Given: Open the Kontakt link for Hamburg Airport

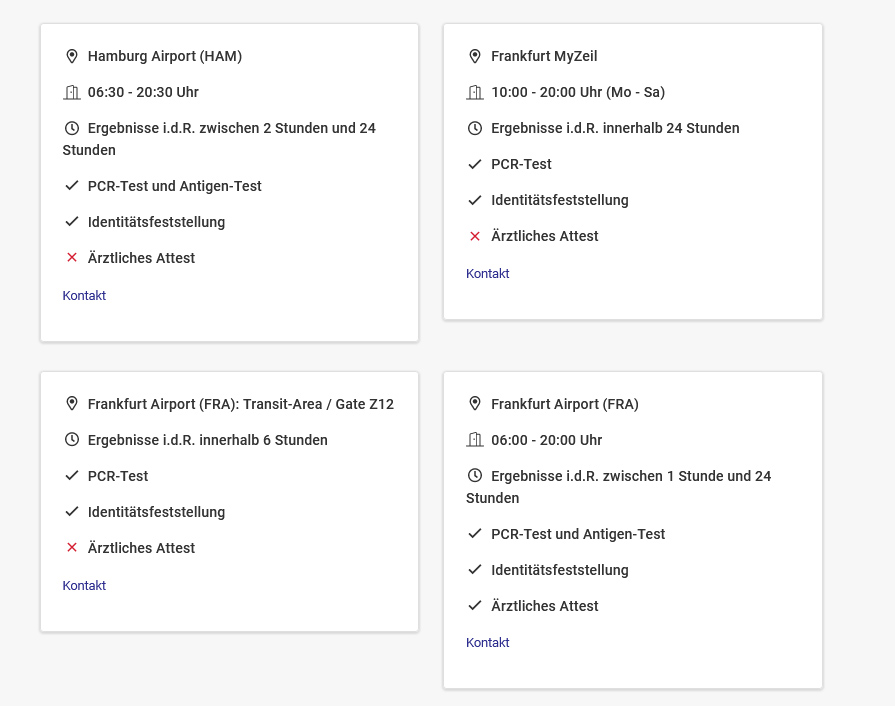Looking at the screenshot, I should [x=84, y=296].
